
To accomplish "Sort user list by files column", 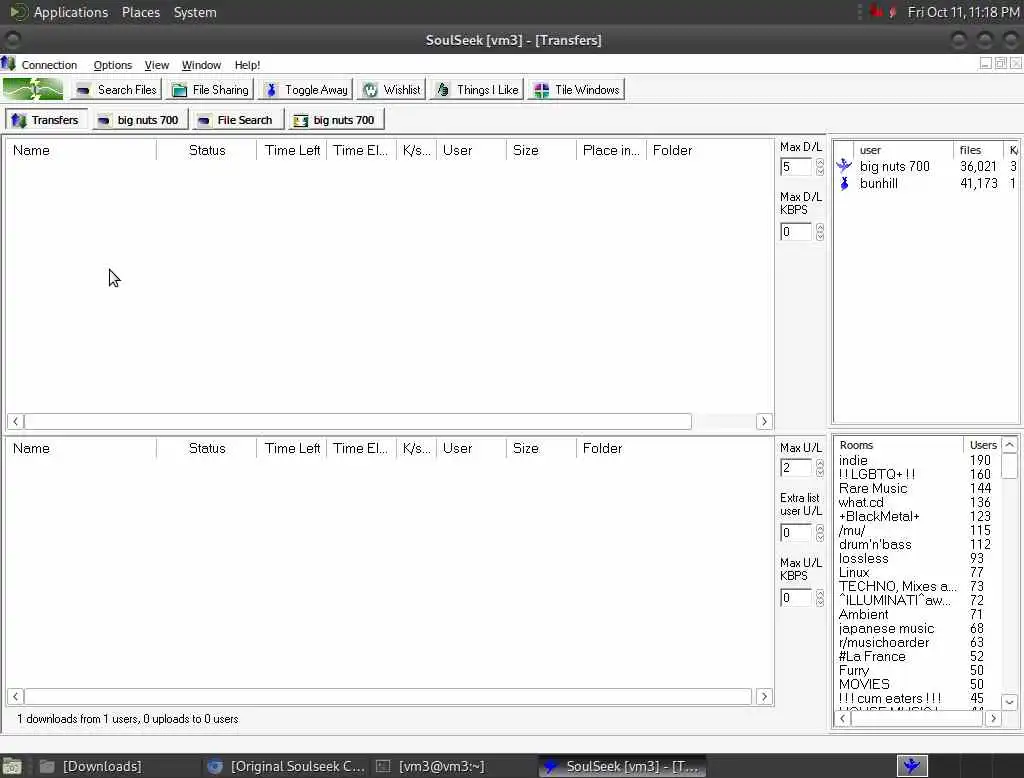I will tap(978, 150).
